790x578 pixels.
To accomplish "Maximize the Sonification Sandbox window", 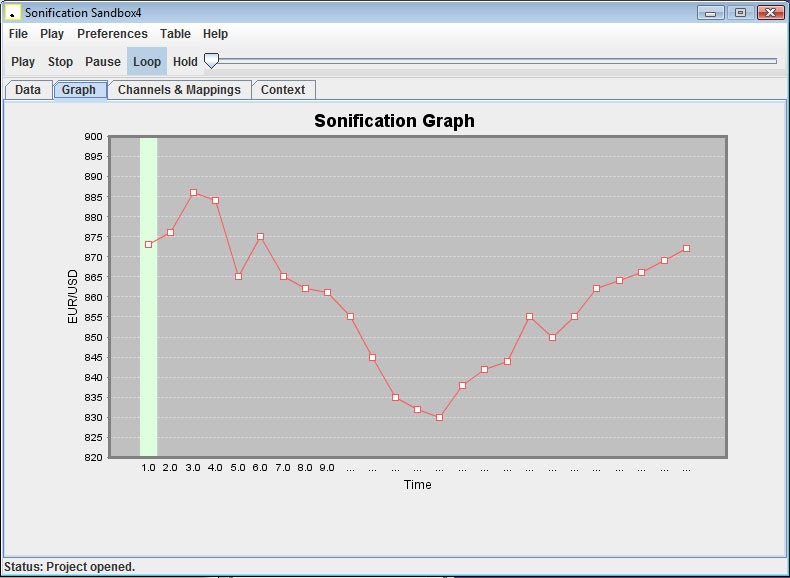I will click(740, 13).
